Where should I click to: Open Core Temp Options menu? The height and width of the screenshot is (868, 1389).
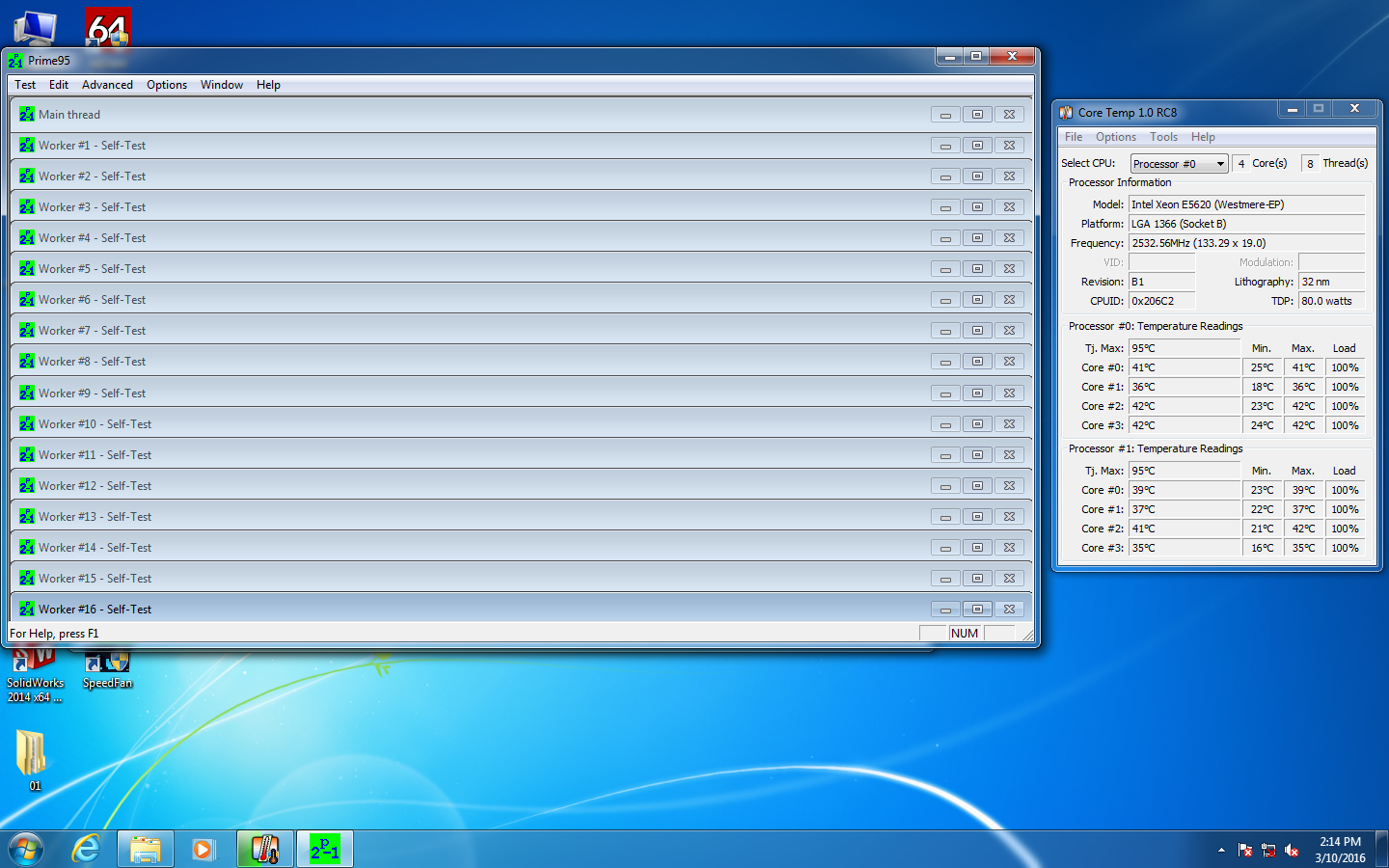pos(1116,137)
